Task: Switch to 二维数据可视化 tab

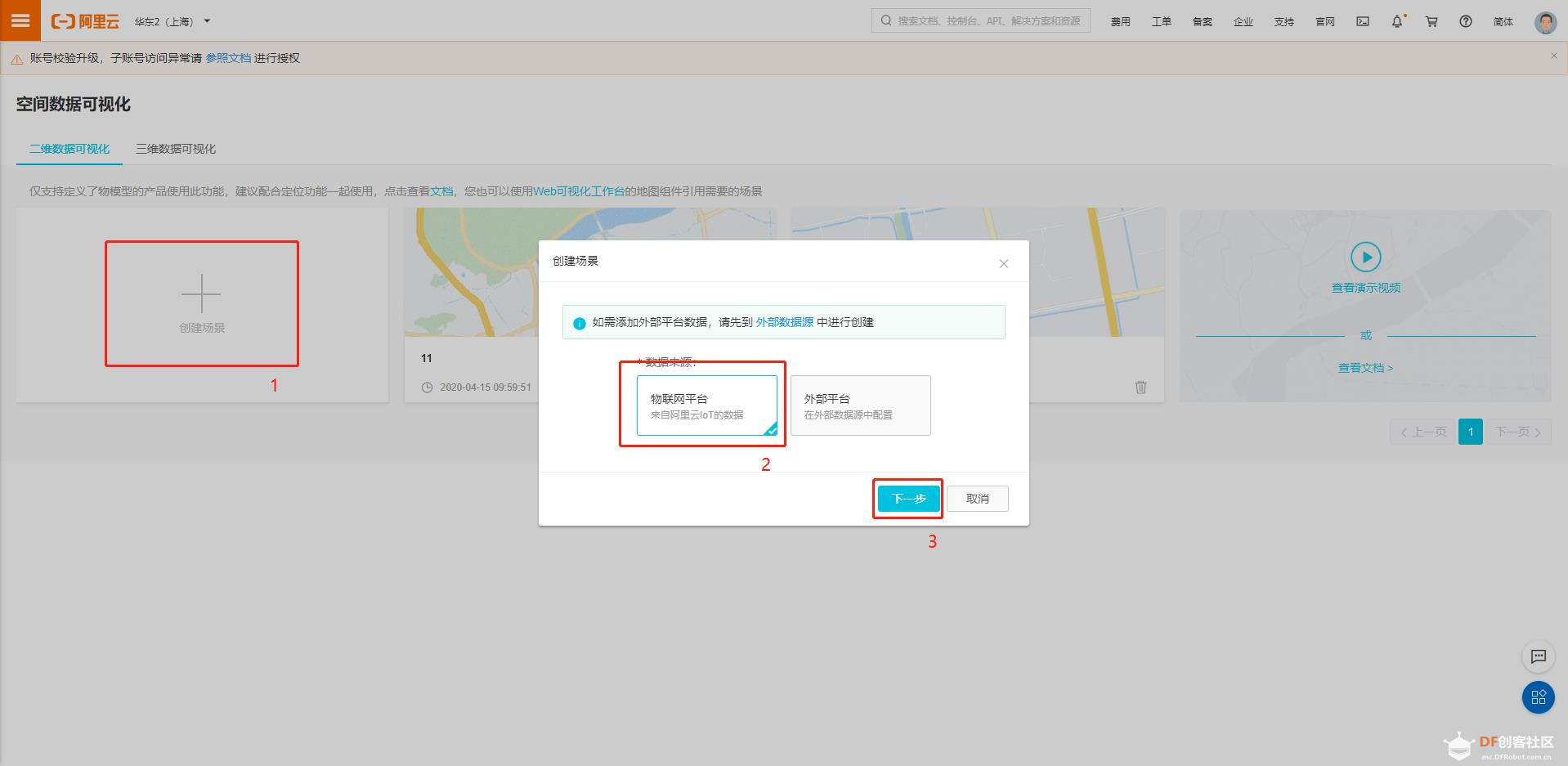Action: (x=69, y=149)
